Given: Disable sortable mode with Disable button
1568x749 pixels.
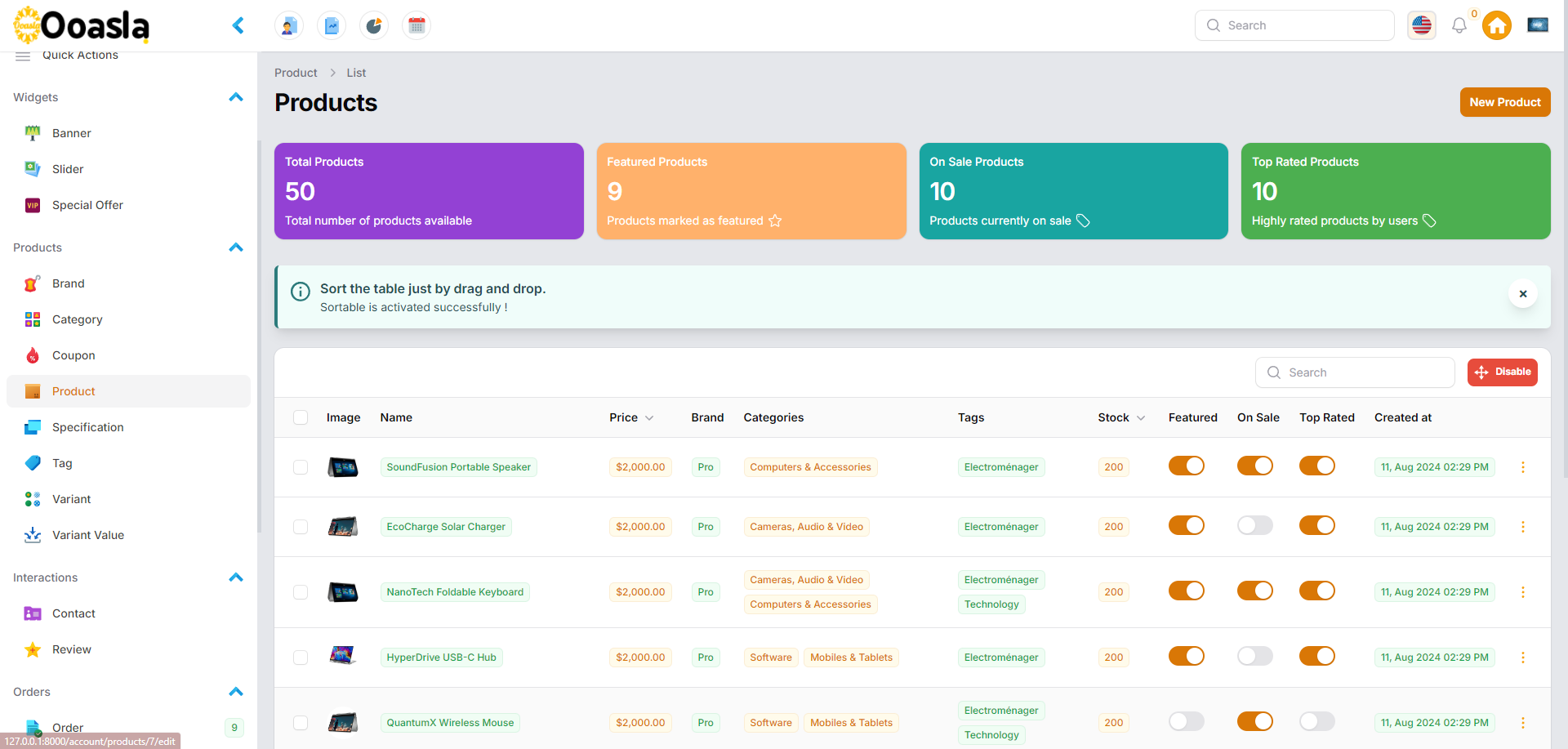Looking at the screenshot, I should coord(1503,372).
